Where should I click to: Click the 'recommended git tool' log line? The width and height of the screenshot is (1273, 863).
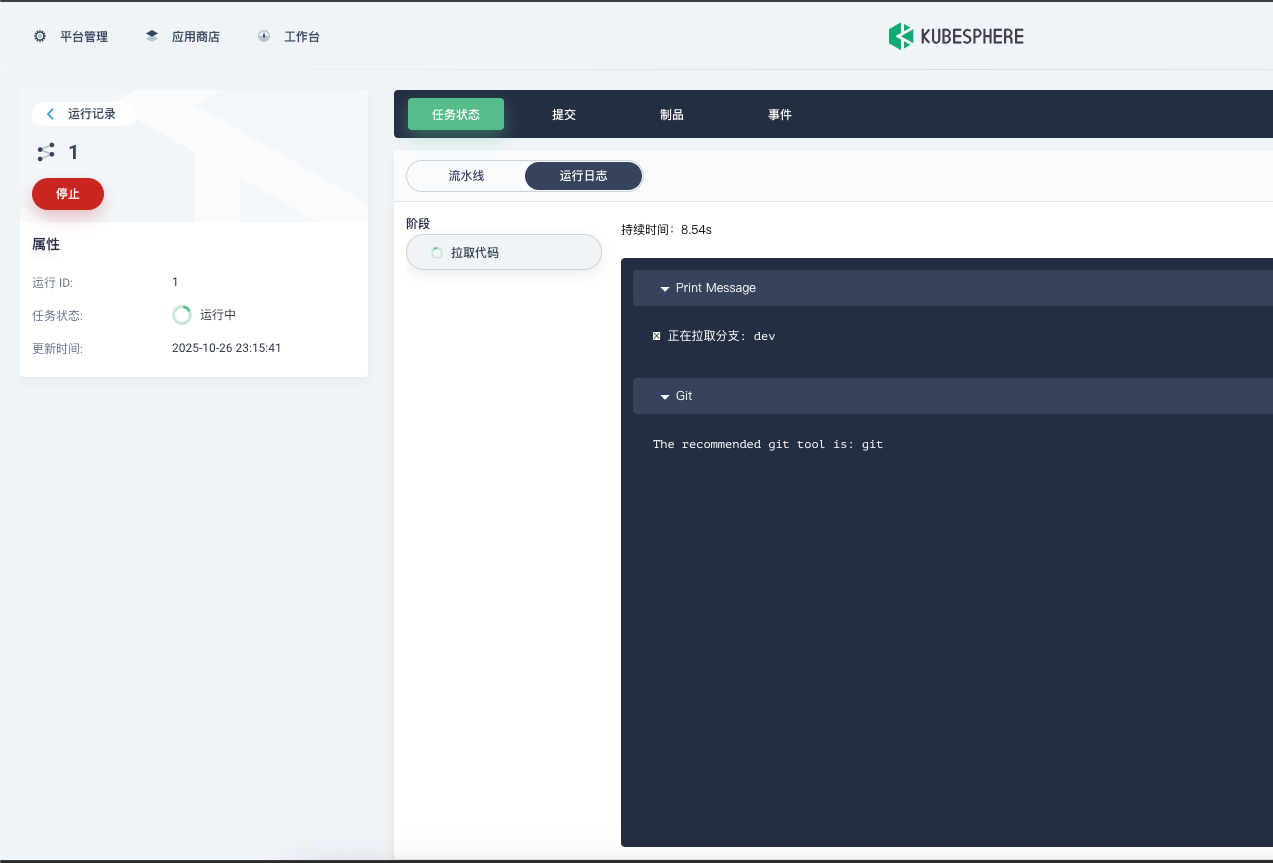[x=768, y=445]
